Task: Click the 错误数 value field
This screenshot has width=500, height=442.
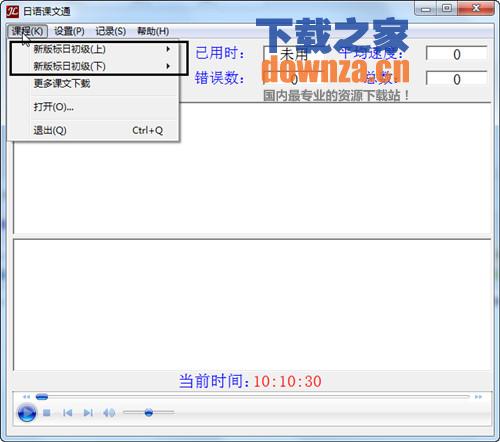Action: (x=293, y=79)
